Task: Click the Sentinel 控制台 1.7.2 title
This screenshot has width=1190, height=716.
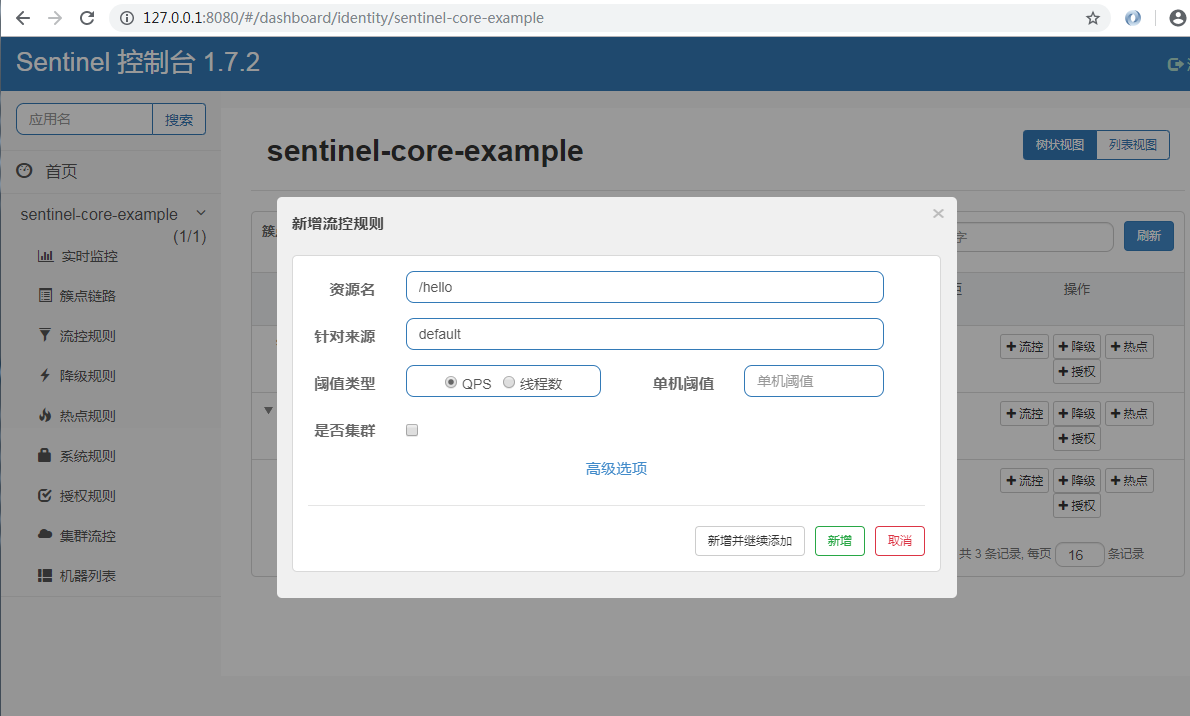Action: pos(138,62)
